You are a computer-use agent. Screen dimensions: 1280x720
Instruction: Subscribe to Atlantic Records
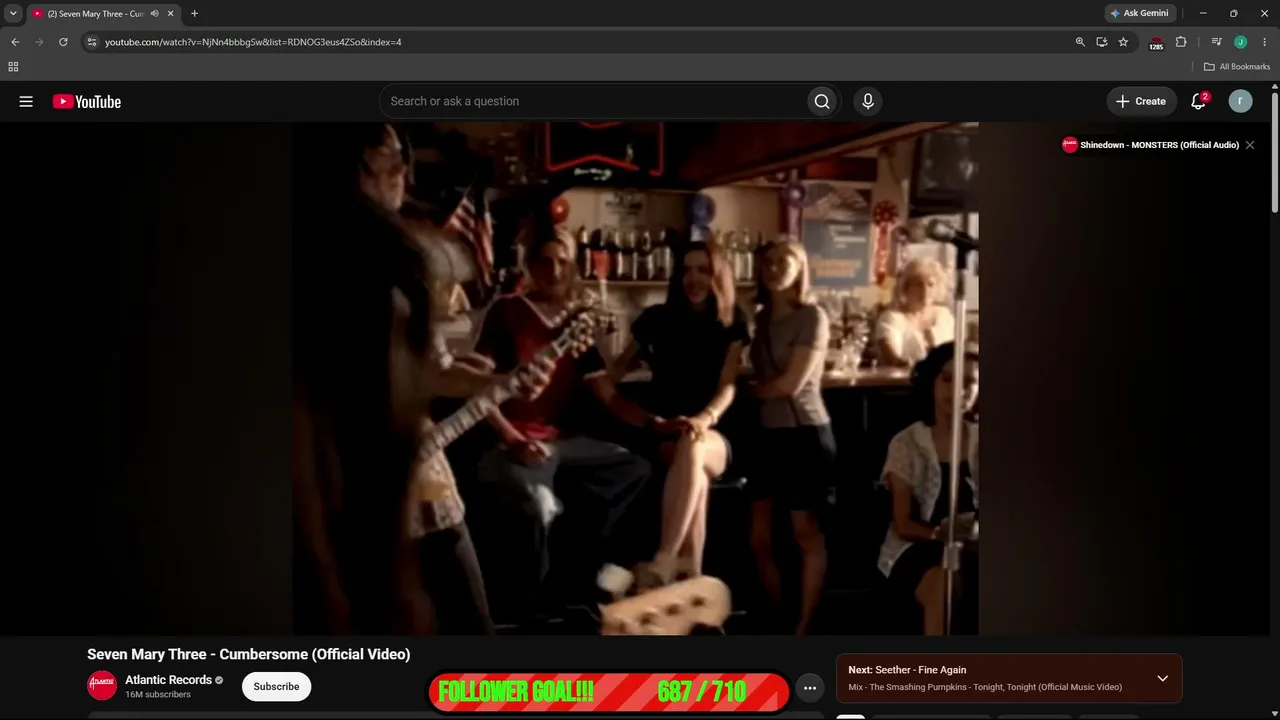tap(276, 687)
